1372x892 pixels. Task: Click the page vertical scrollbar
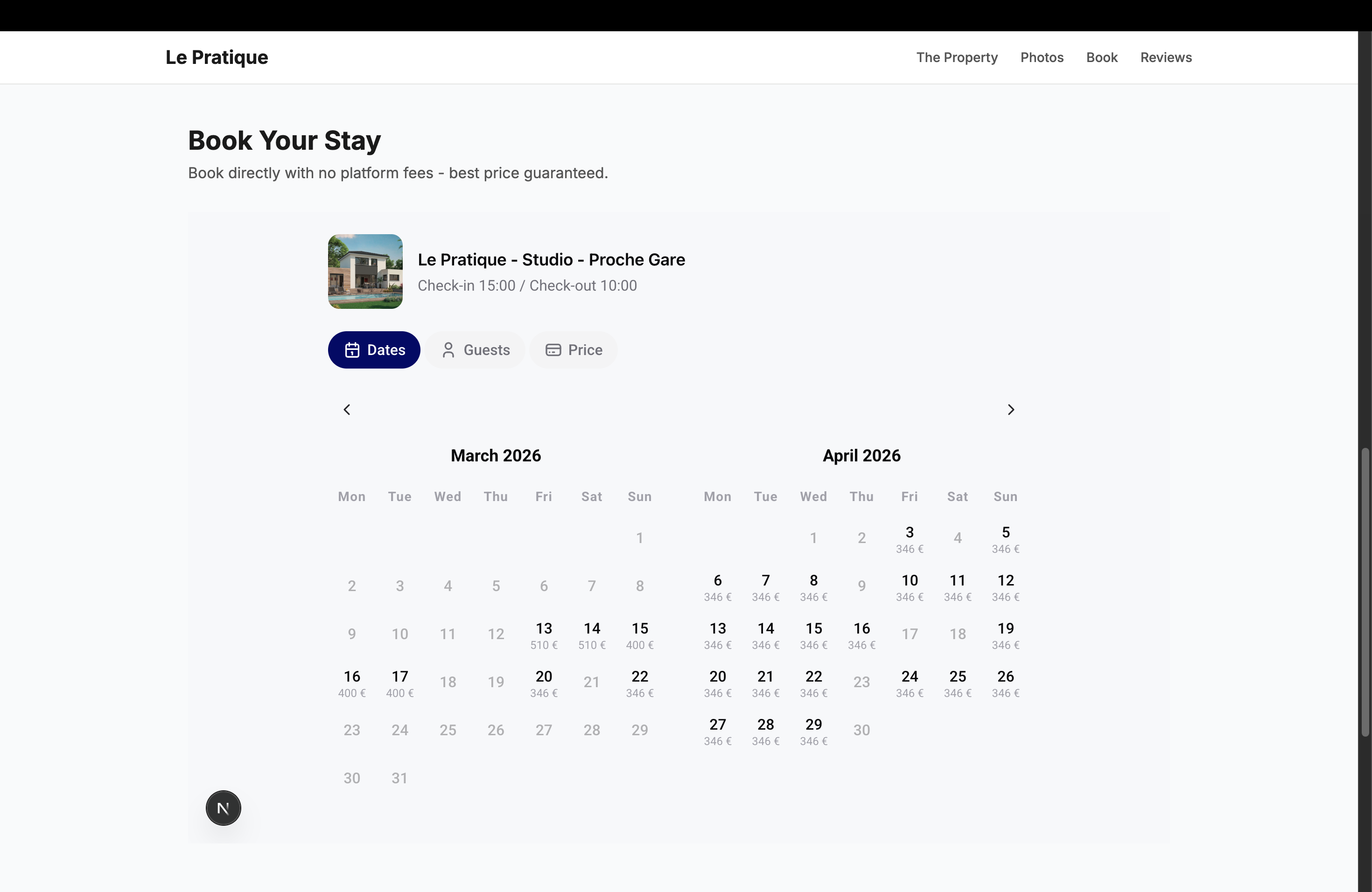click(x=1365, y=592)
